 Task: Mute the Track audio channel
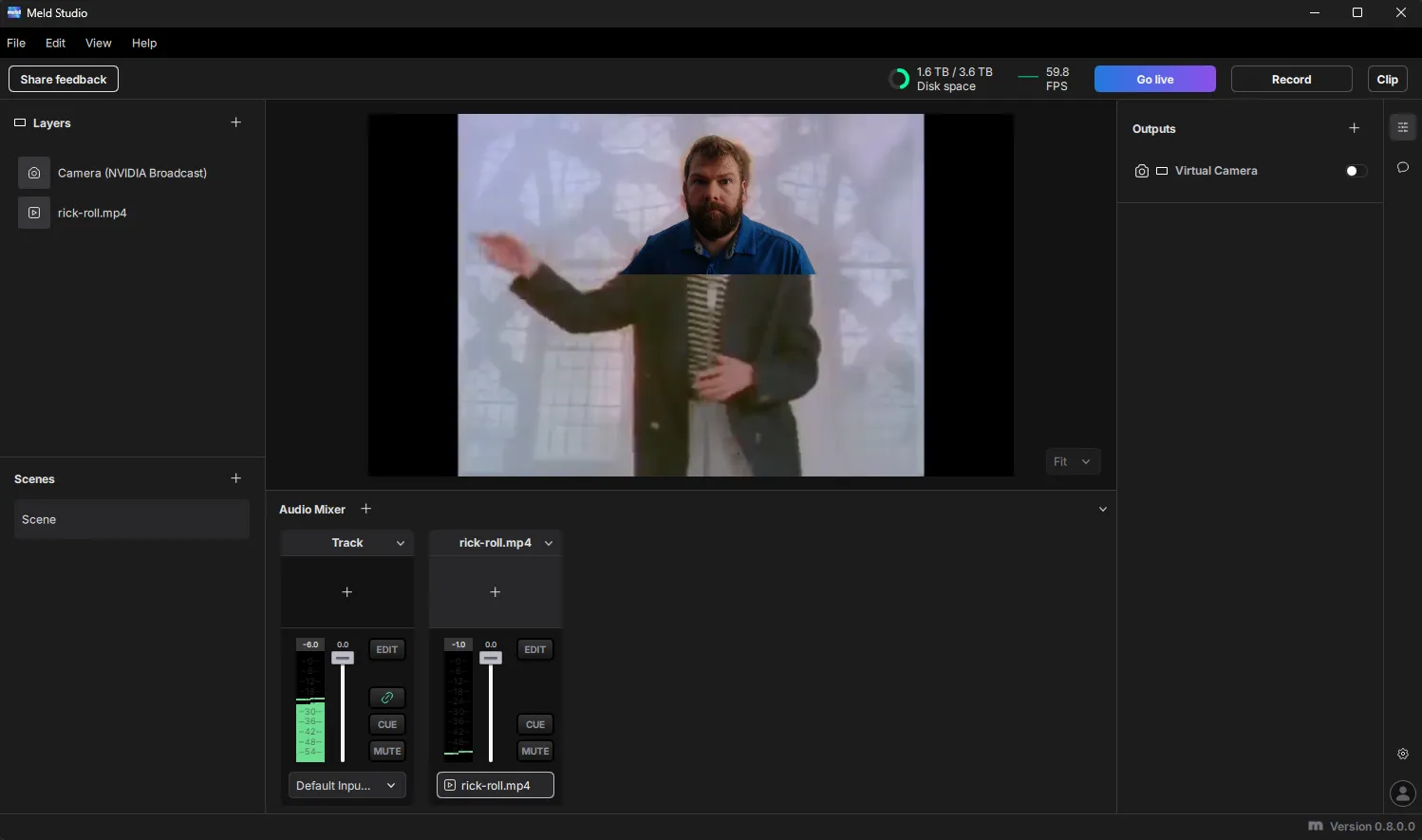(386, 751)
